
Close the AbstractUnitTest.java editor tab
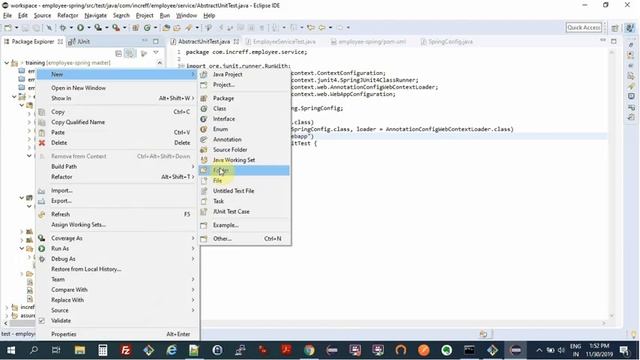pyautogui.click(x=236, y=42)
